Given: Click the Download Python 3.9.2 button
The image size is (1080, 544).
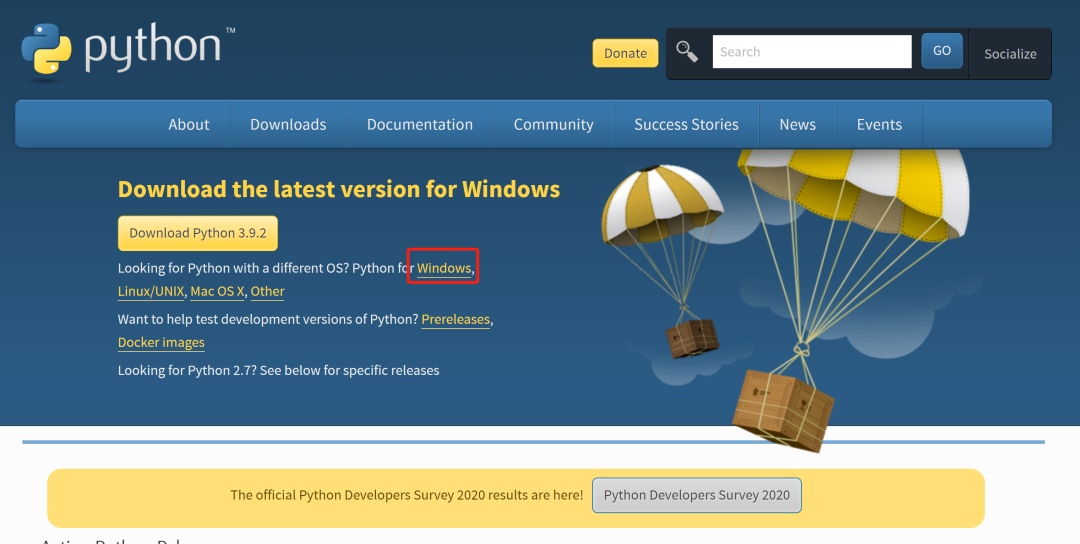Looking at the screenshot, I should pos(198,233).
